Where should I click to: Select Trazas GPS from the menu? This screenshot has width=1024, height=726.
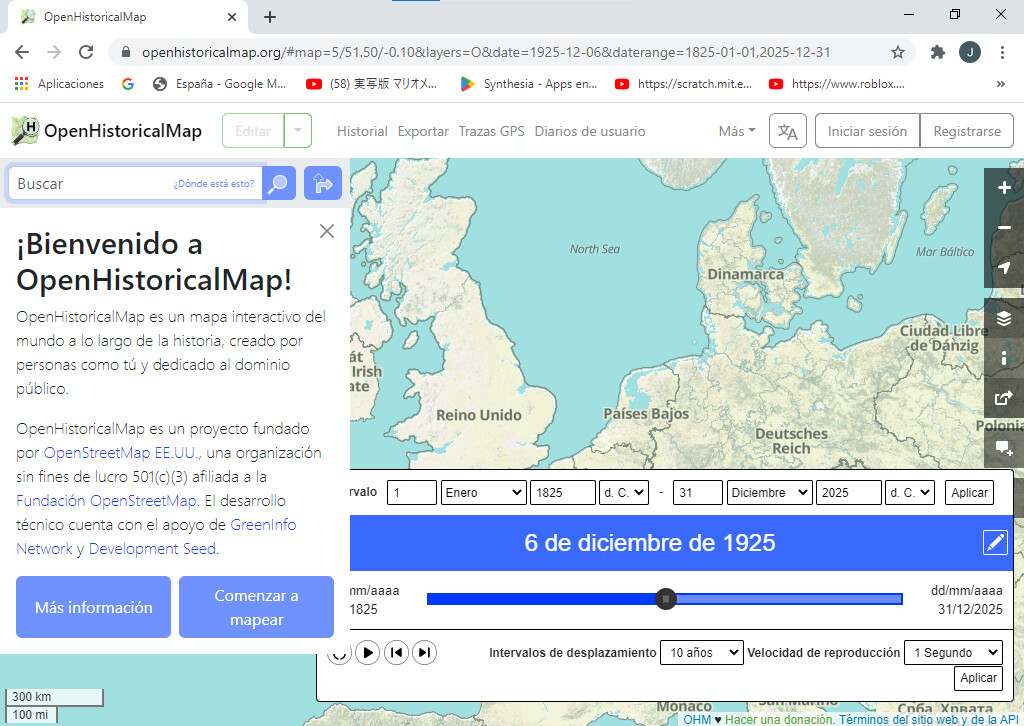point(491,130)
